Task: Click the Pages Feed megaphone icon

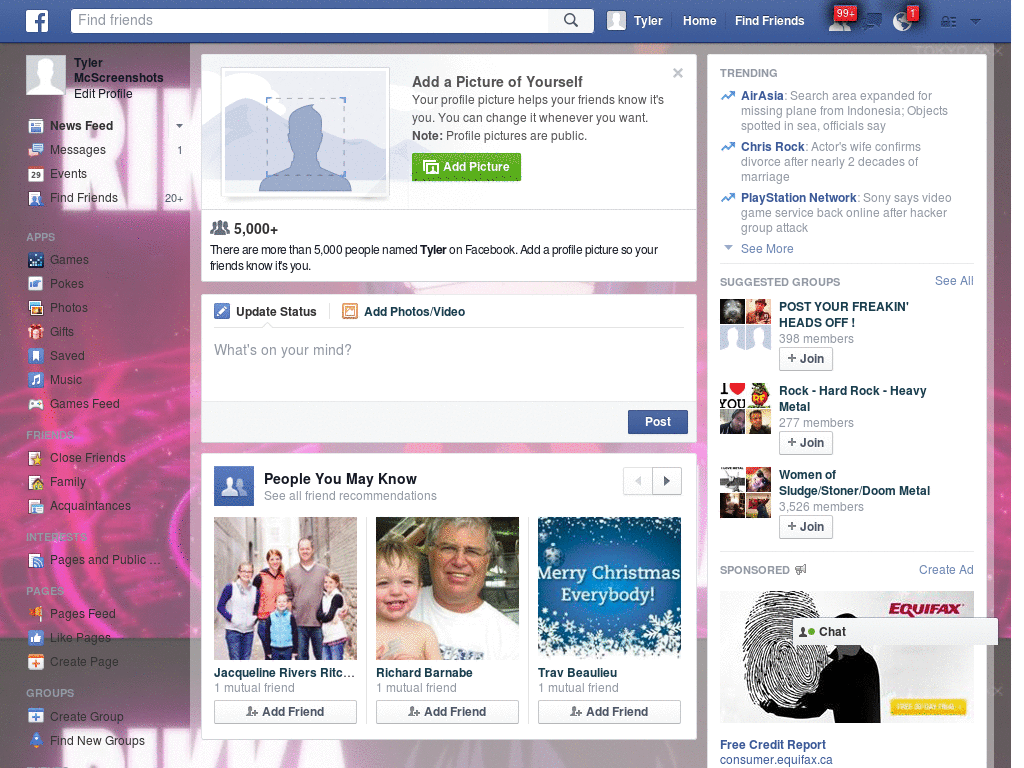Action: pos(36,614)
